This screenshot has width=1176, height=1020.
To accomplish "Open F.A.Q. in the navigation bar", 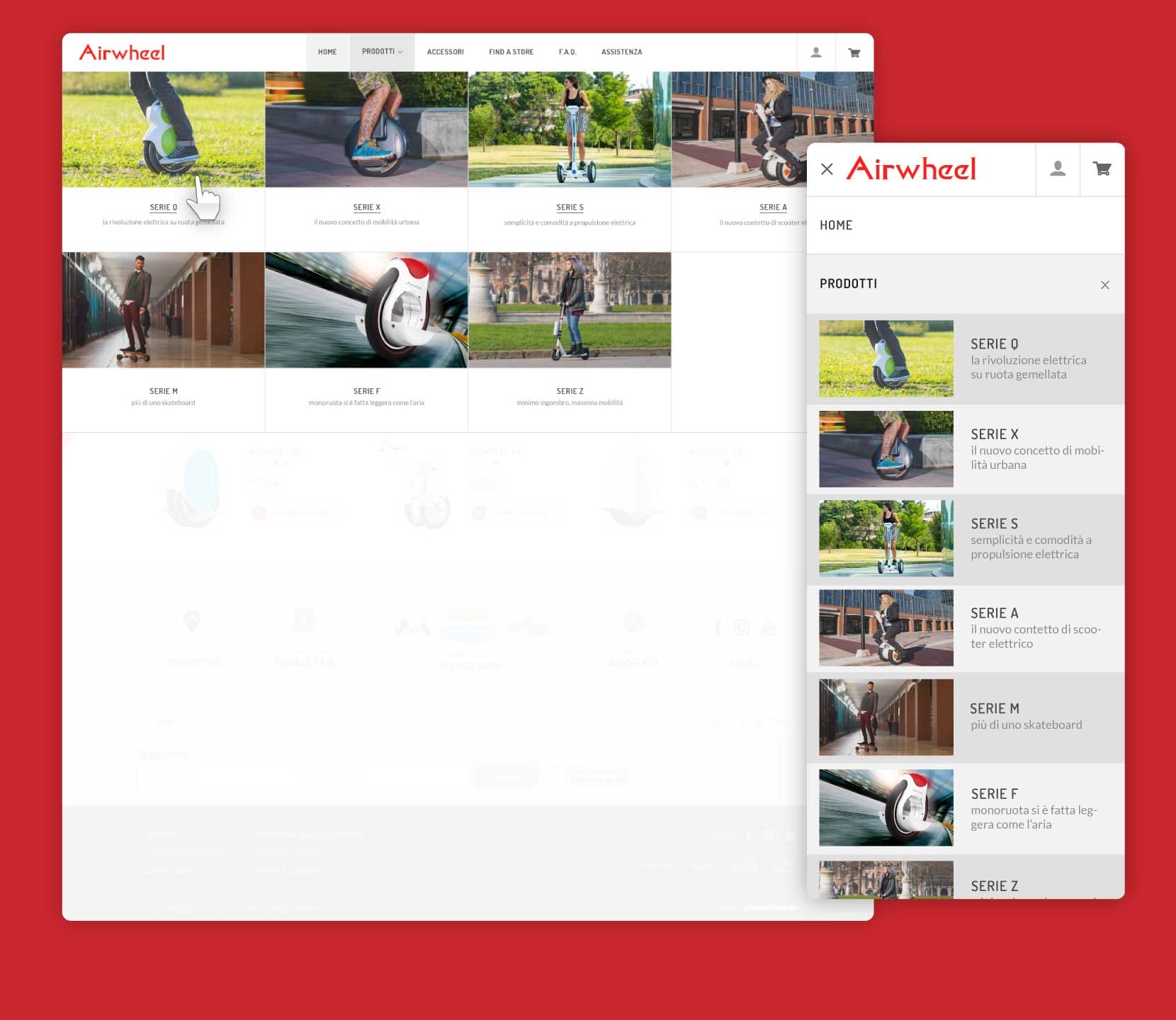I will tap(567, 52).
